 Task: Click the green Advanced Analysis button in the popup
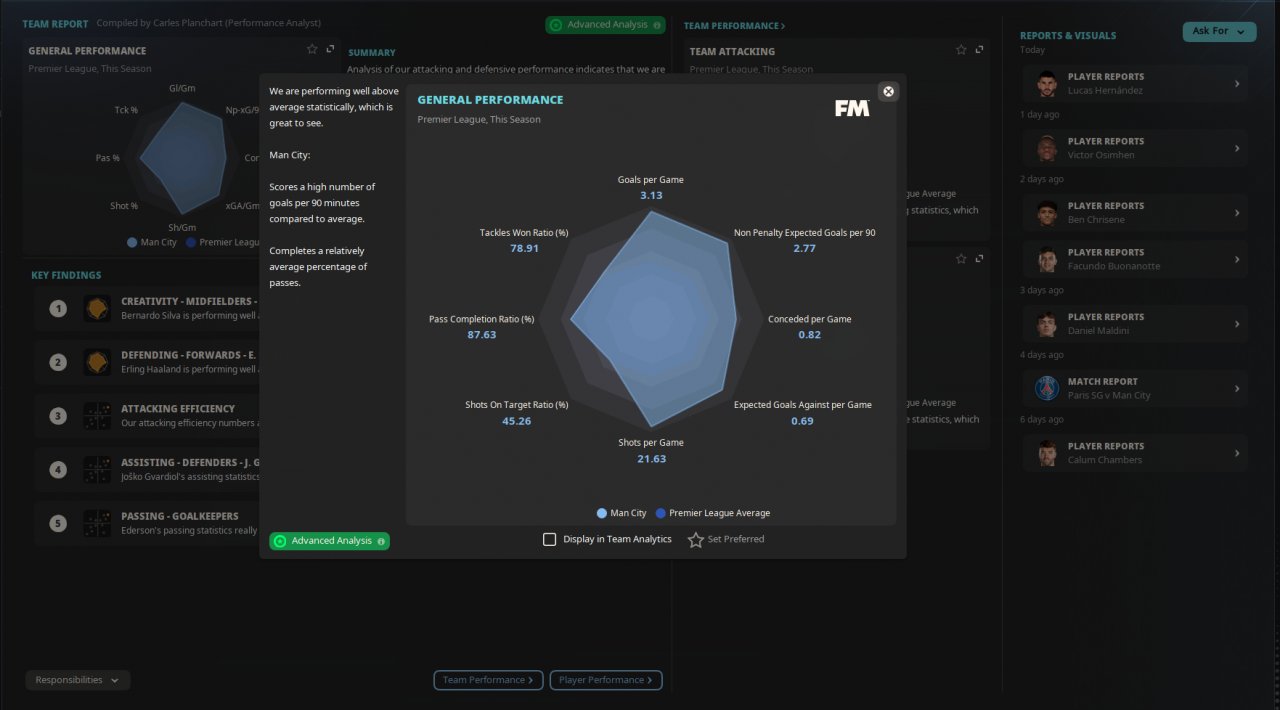329,541
